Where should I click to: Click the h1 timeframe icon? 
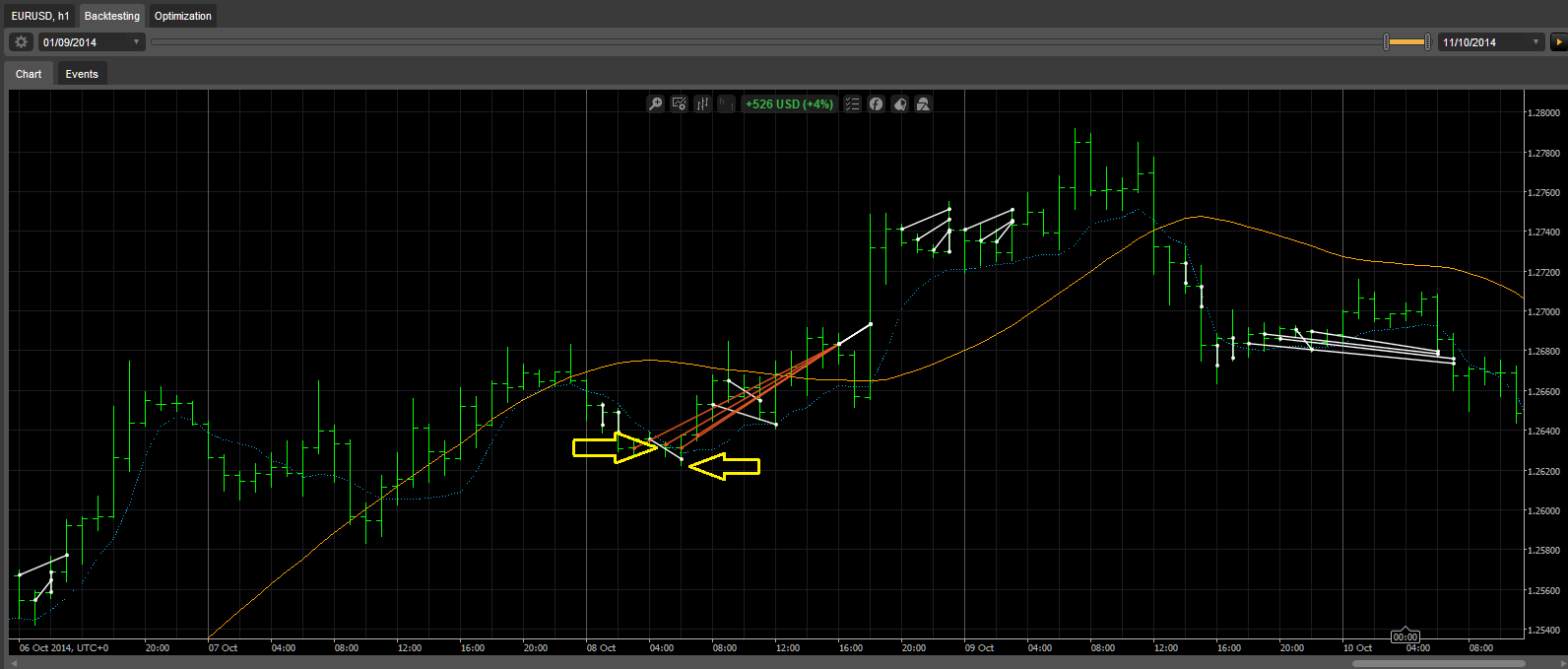pyautogui.click(x=727, y=103)
